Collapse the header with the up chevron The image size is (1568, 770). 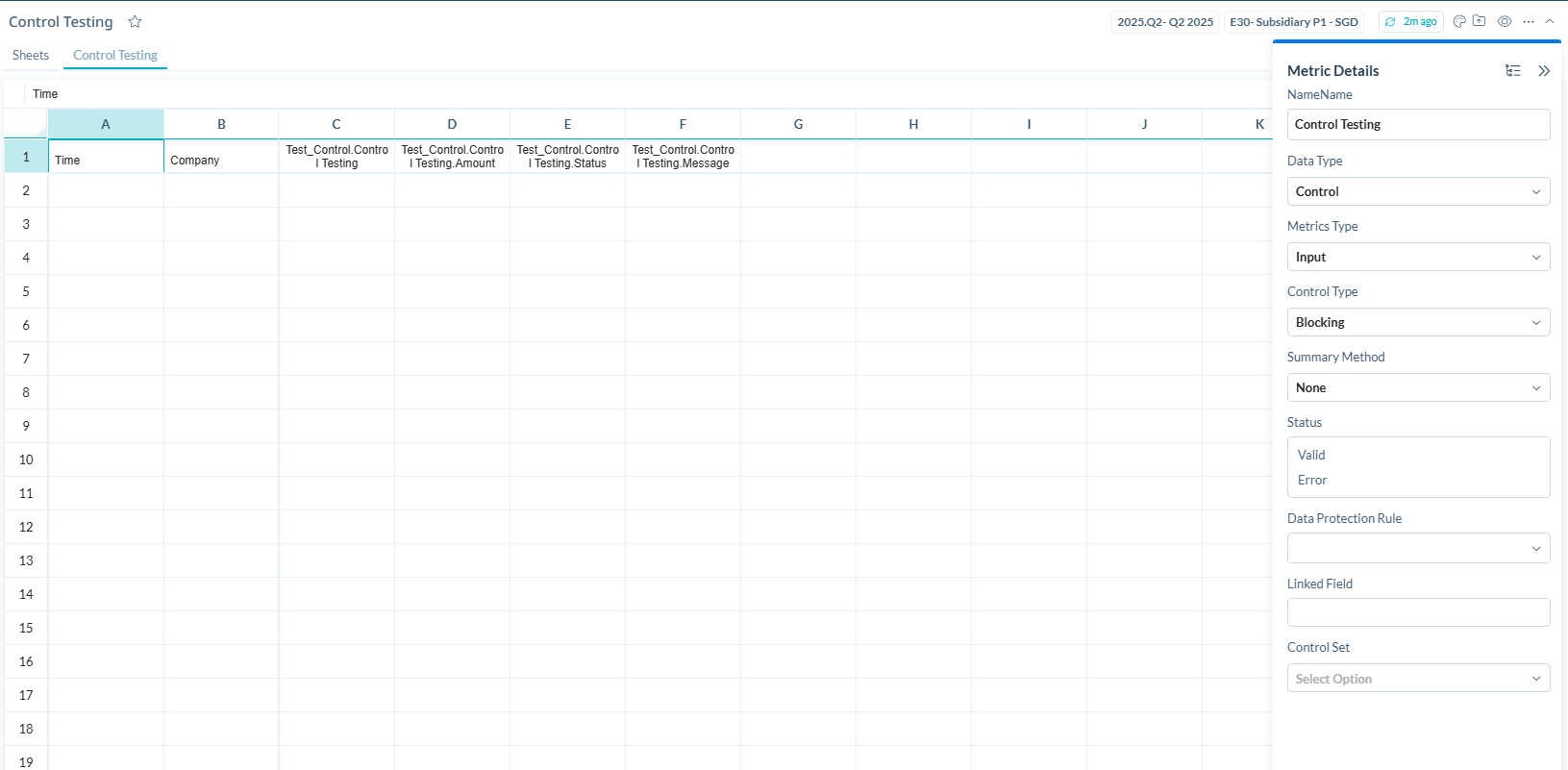tap(1550, 22)
